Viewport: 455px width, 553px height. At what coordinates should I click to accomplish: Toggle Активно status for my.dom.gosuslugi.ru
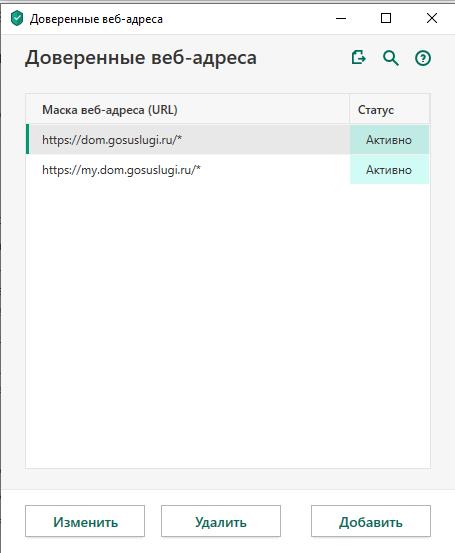pyautogui.click(x=389, y=170)
